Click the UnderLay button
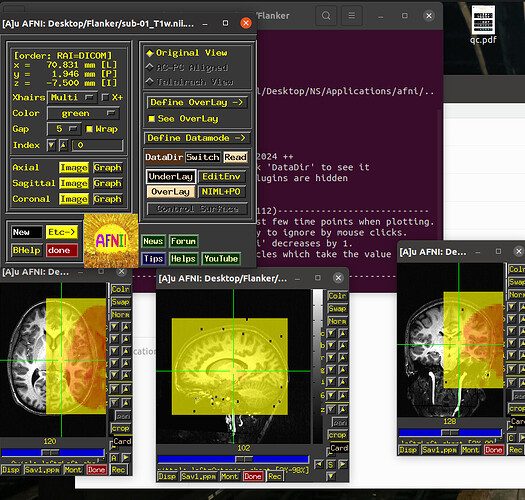This screenshot has height=500, width=525. (x=171, y=176)
